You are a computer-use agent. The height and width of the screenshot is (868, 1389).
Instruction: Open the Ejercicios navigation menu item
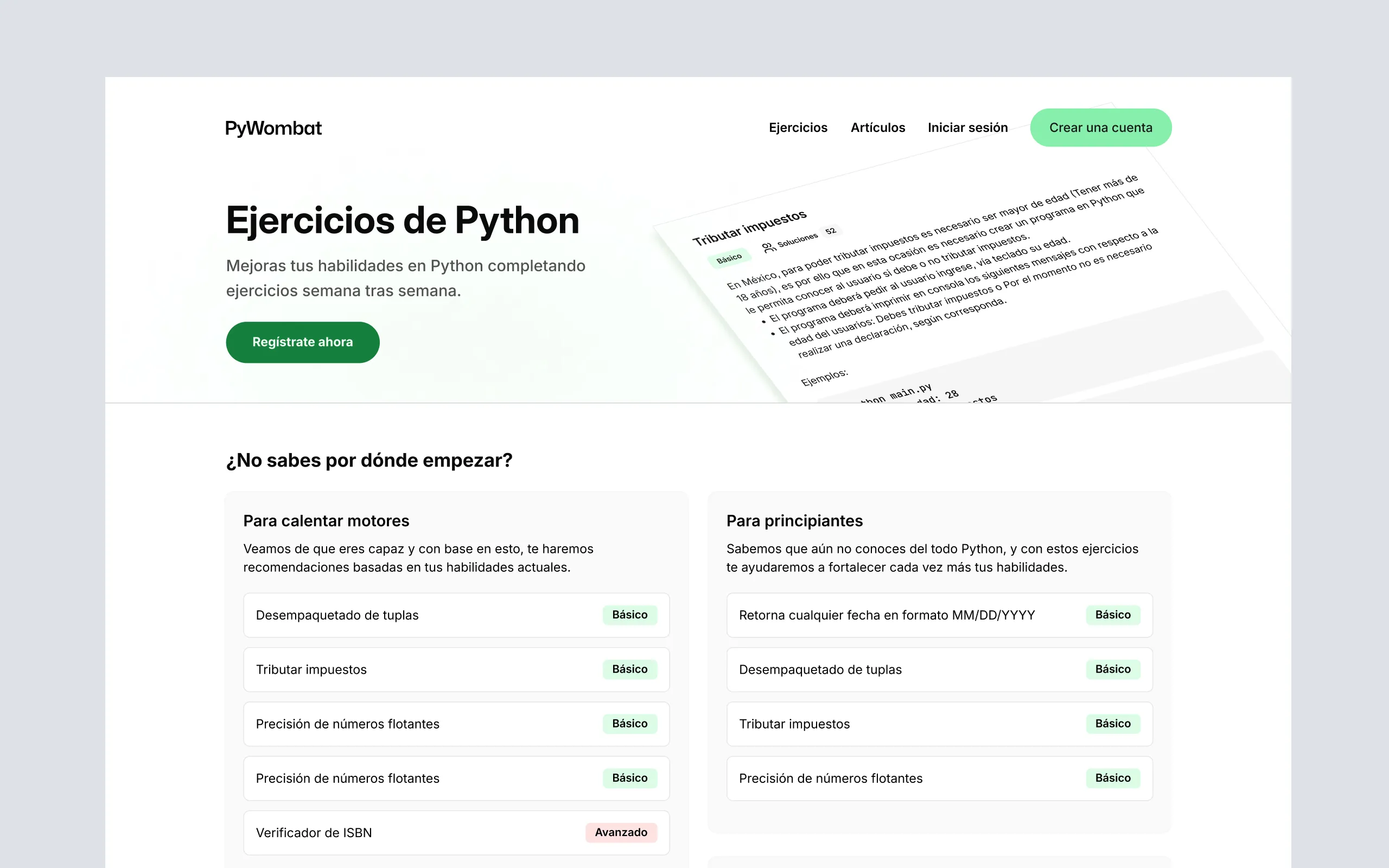(797, 127)
